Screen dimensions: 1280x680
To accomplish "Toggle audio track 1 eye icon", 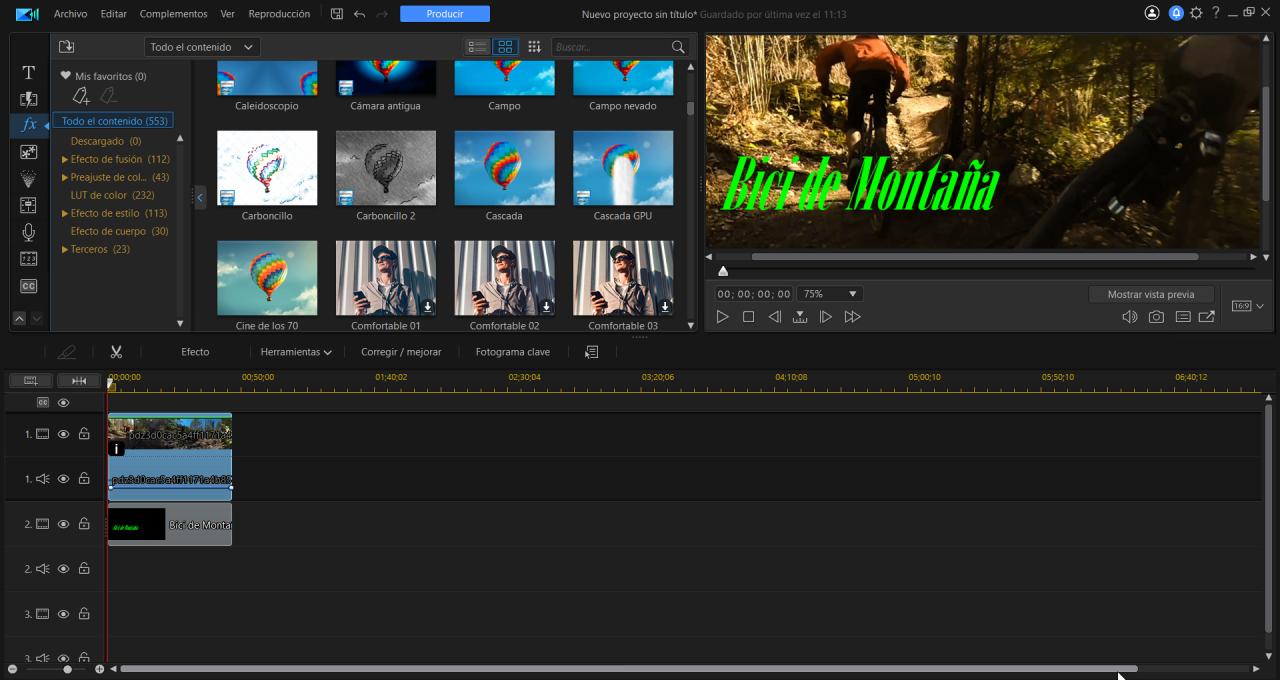I will coord(63,479).
